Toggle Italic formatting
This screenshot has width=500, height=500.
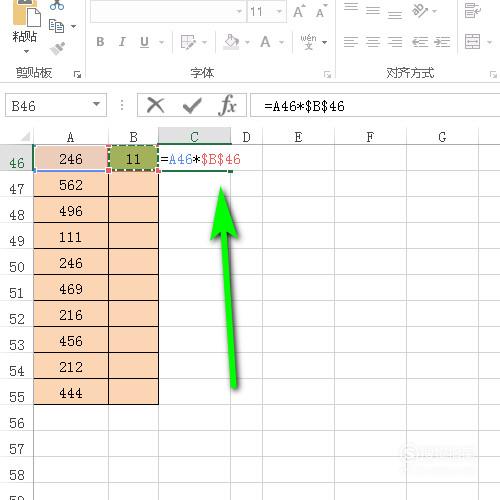(x=122, y=42)
